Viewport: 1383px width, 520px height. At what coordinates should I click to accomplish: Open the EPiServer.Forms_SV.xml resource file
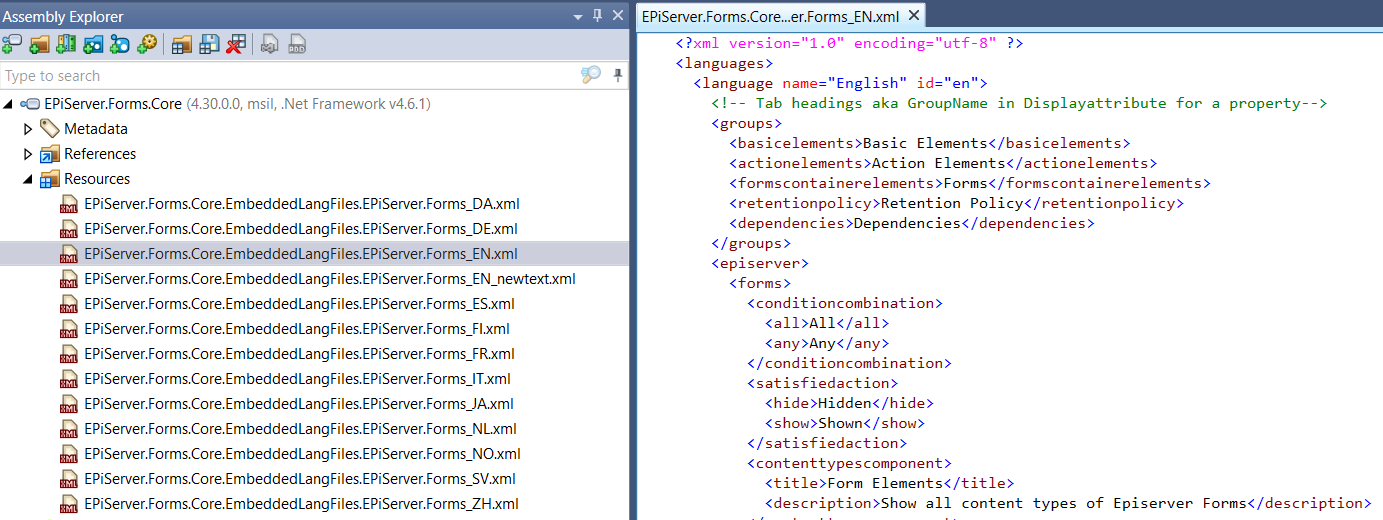pyautogui.click(x=299, y=479)
